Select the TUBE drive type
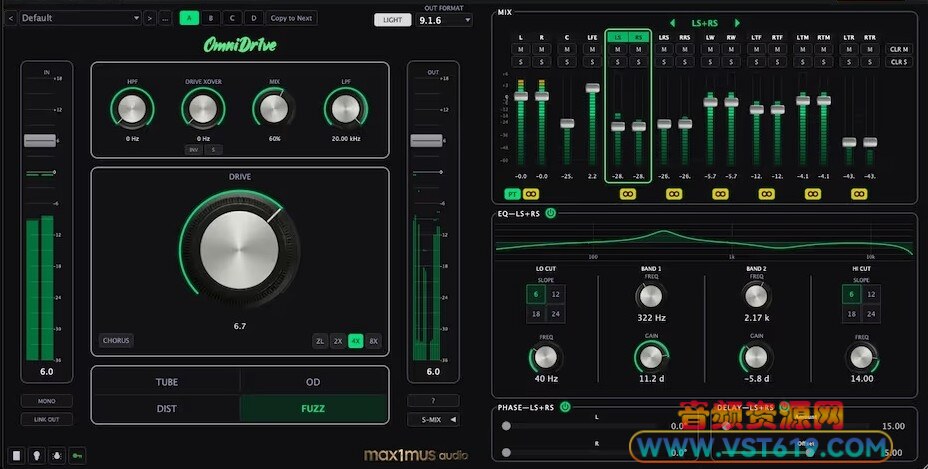 pos(166,382)
